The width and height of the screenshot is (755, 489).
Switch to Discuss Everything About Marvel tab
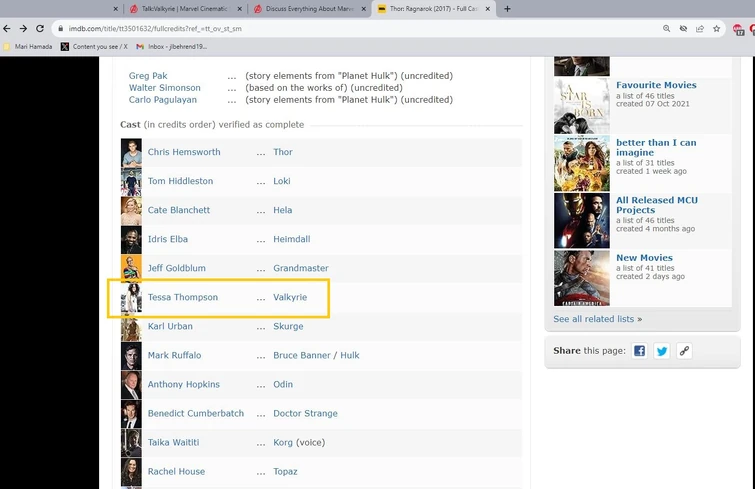click(x=309, y=9)
